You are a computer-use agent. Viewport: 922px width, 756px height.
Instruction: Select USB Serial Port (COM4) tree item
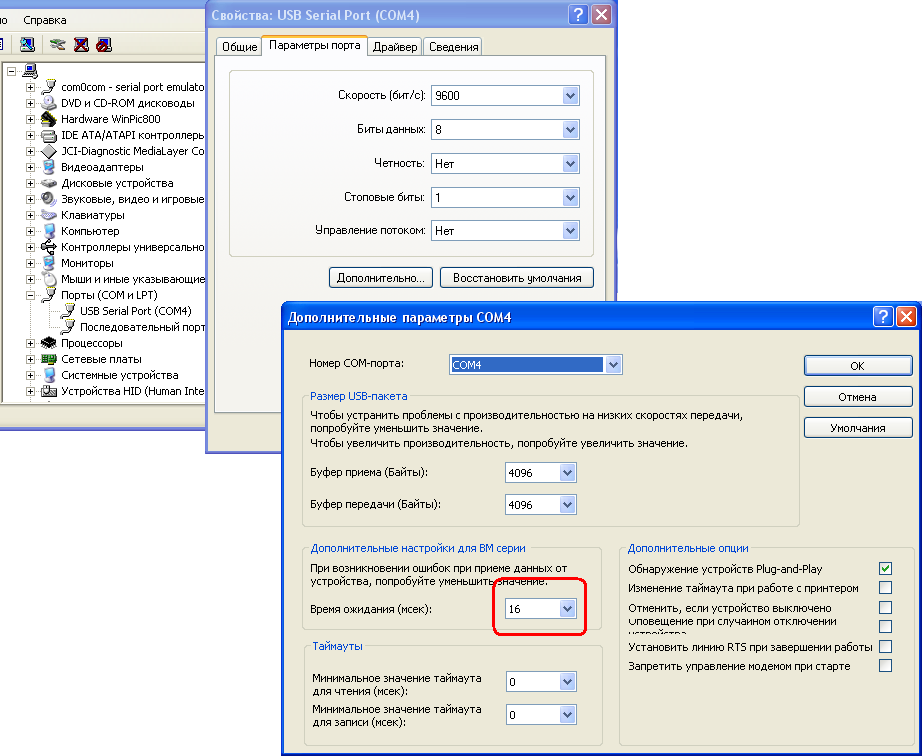point(135,311)
